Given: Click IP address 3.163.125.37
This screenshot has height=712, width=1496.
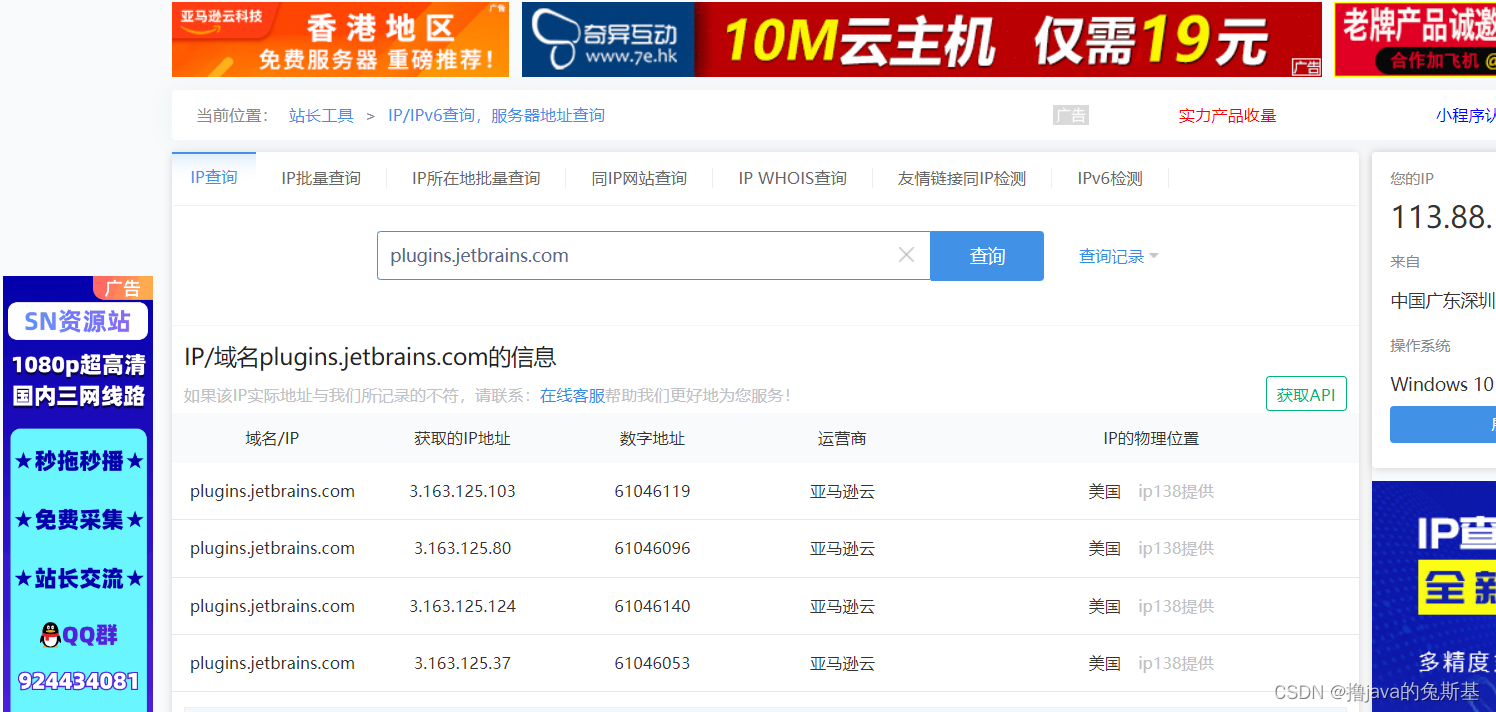Looking at the screenshot, I should tap(462, 663).
